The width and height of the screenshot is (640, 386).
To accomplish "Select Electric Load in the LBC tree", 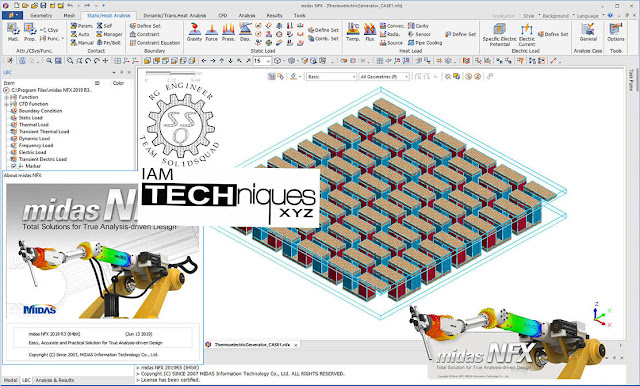I will (x=32, y=152).
